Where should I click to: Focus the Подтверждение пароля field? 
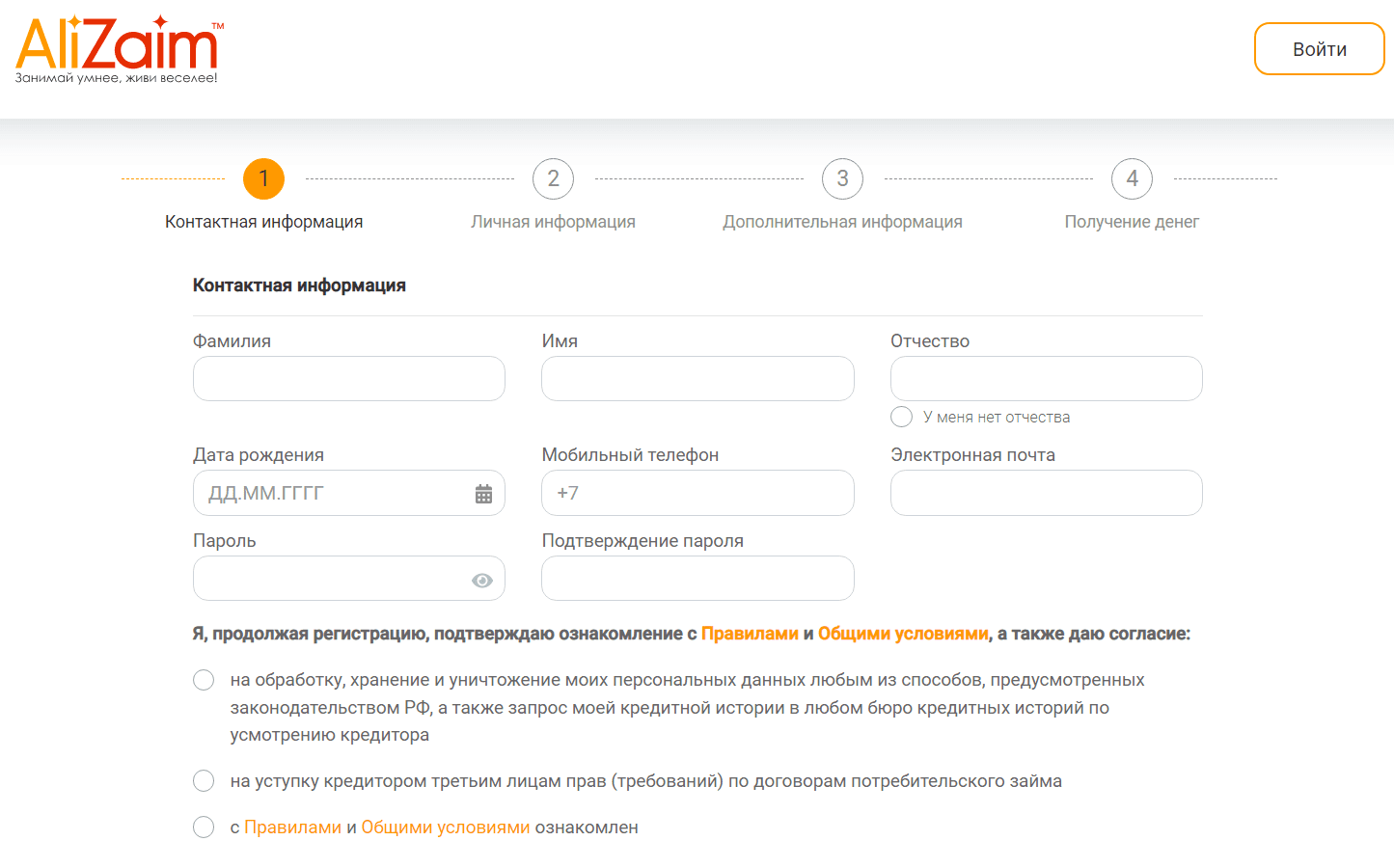click(x=697, y=578)
